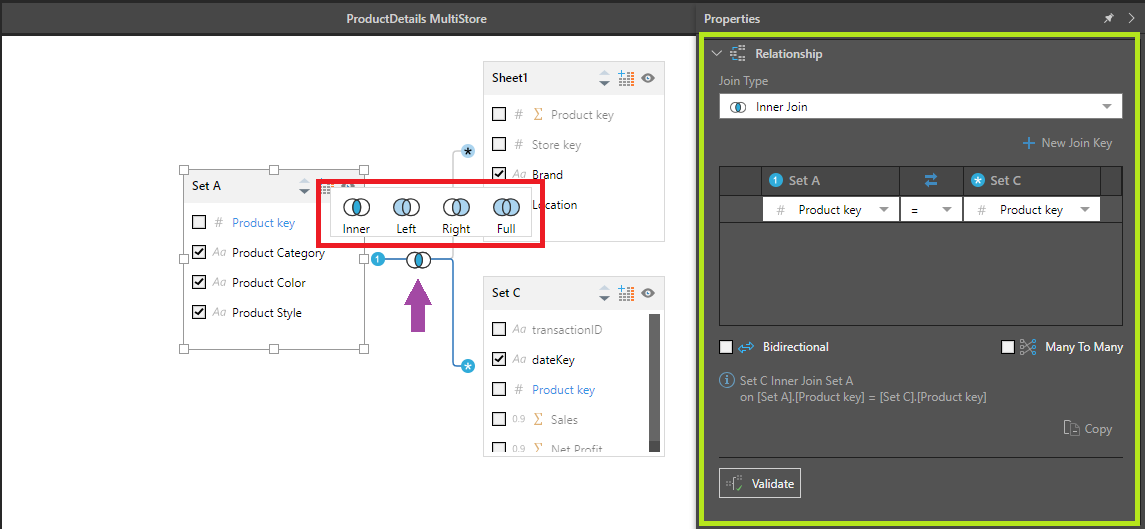
Task: Click the sort arrows in Set A header
Action: (305, 186)
